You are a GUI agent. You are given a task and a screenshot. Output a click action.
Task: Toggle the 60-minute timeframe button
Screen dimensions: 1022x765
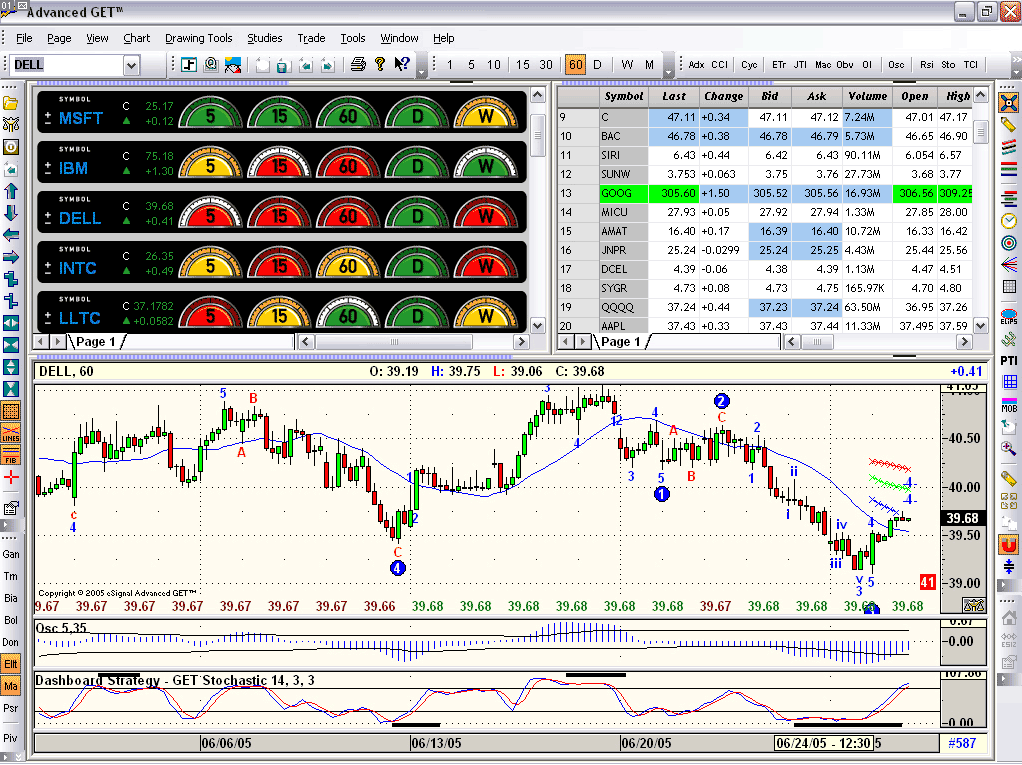tap(575, 65)
